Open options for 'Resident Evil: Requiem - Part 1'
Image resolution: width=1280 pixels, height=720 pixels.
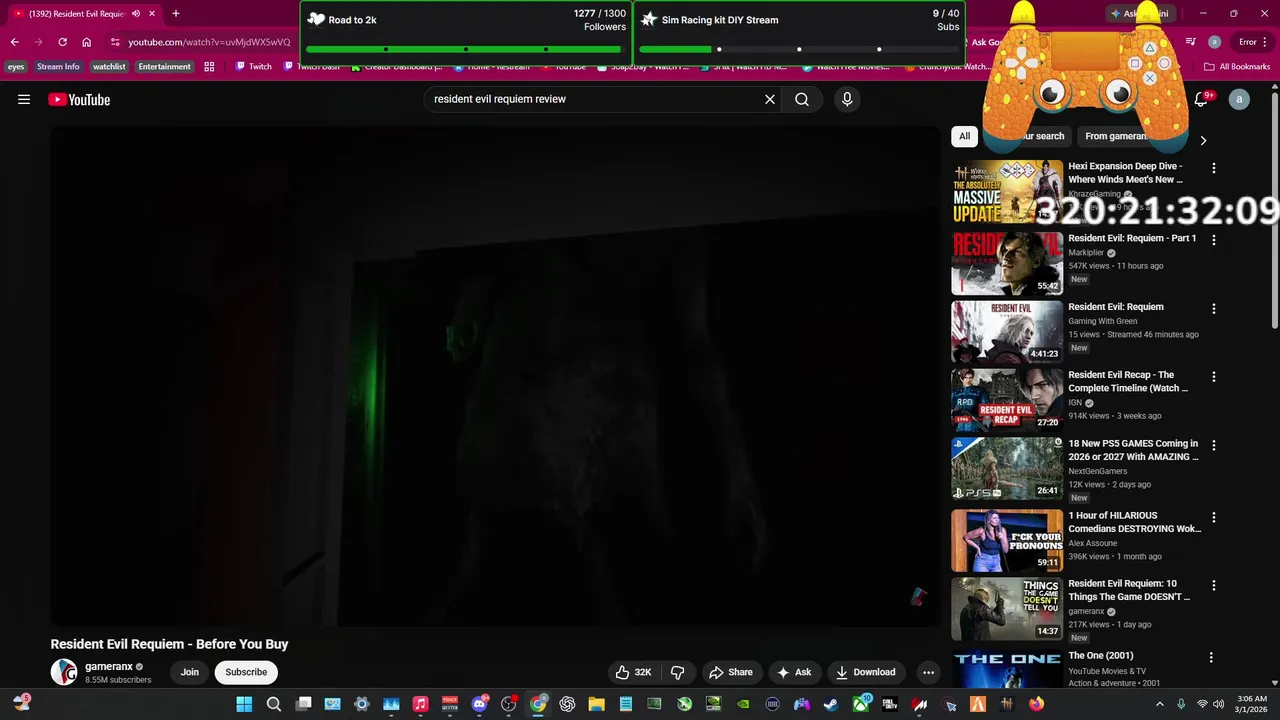[x=1214, y=241]
